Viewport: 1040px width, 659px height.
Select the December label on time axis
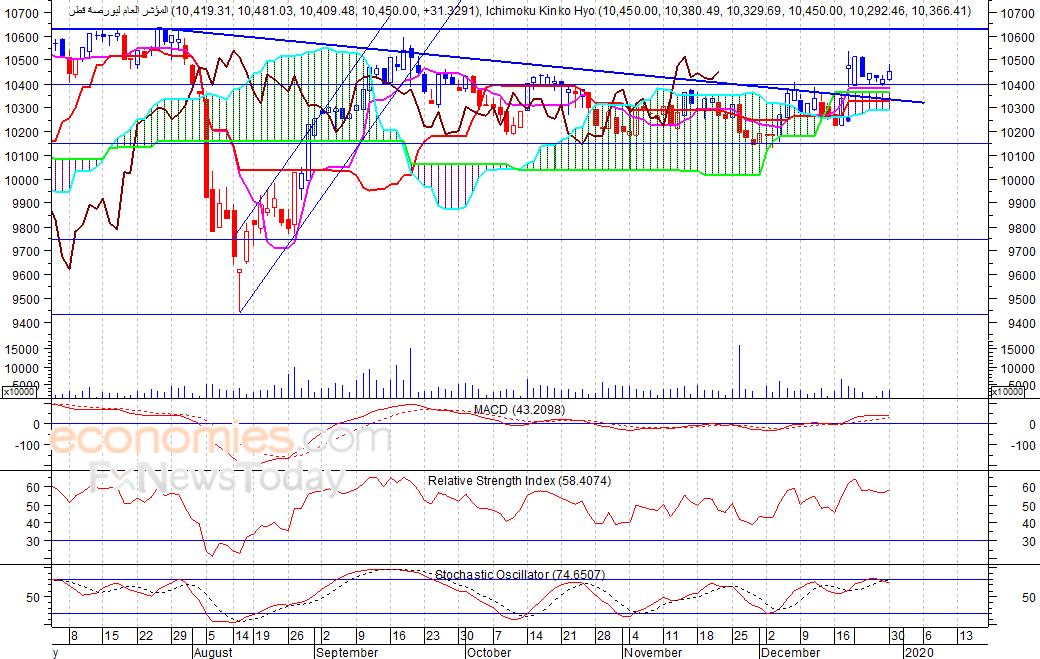pyautogui.click(x=790, y=652)
